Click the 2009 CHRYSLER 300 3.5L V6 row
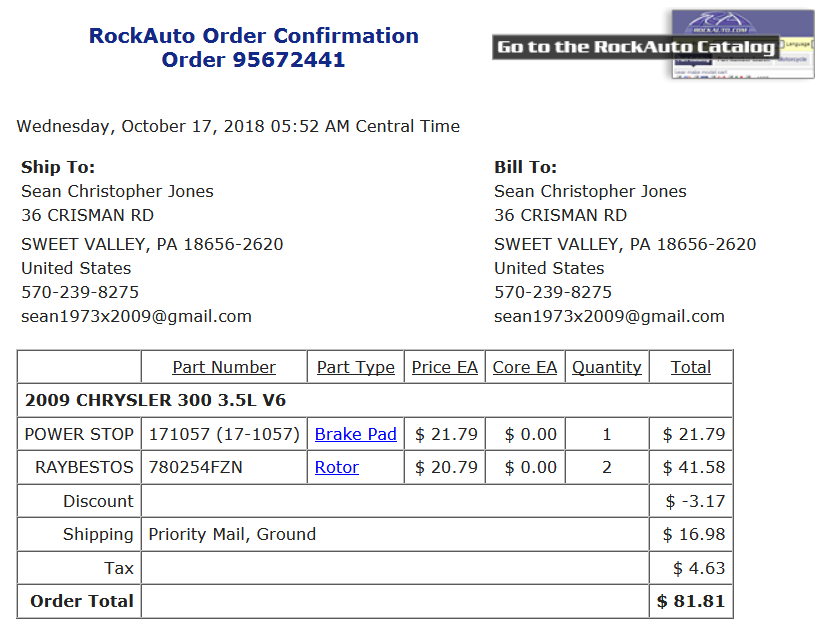Viewport: 831px width, 627px height. pyautogui.click(x=375, y=400)
